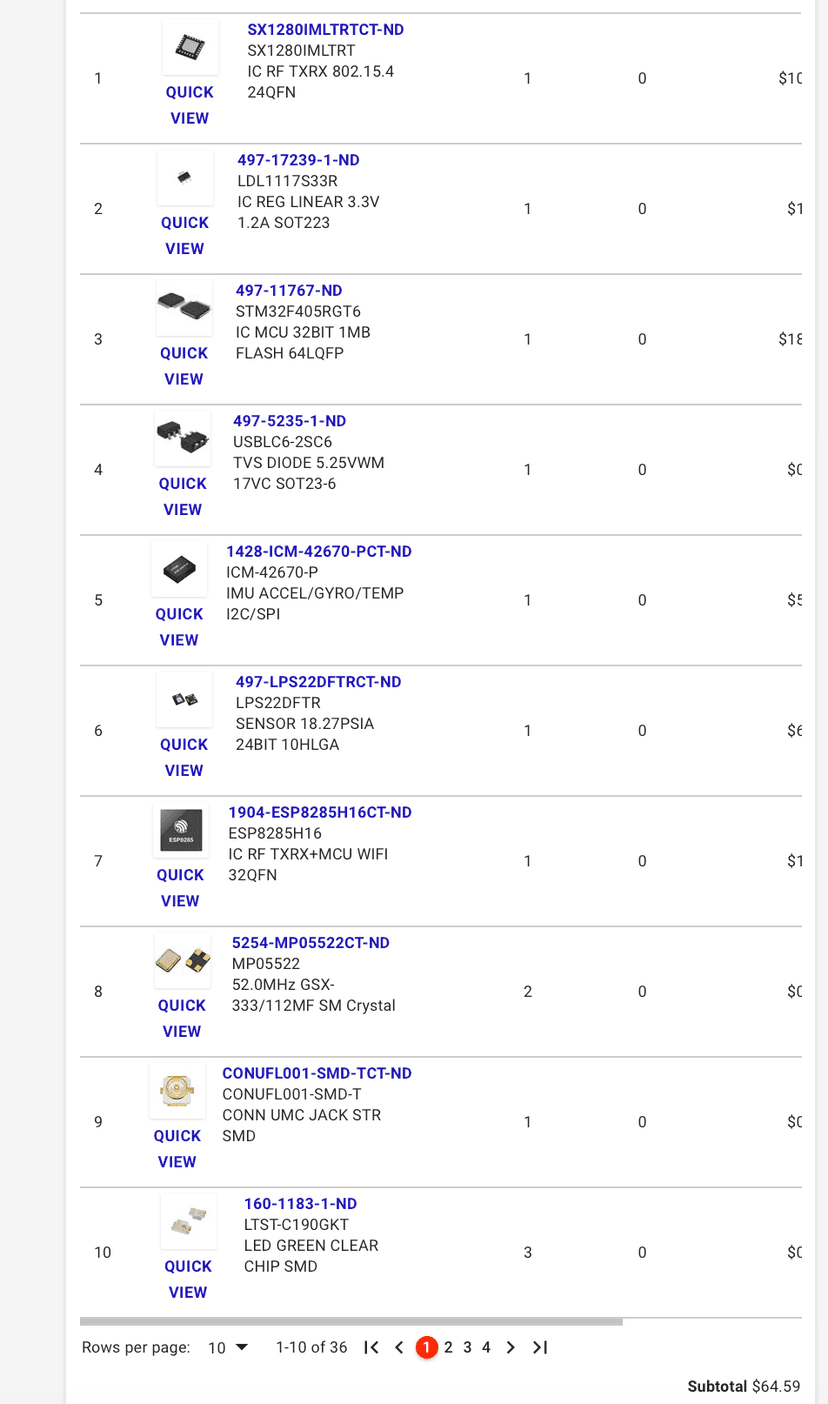
Task: Go to the next page arrow
Action: (511, 1347)
